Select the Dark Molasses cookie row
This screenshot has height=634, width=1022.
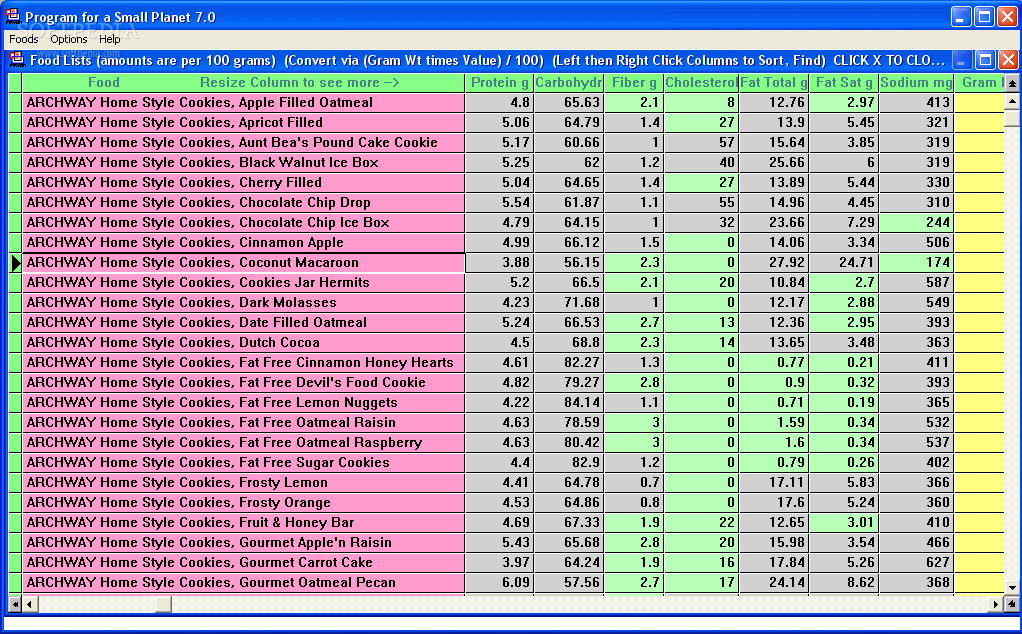[243, 302]
